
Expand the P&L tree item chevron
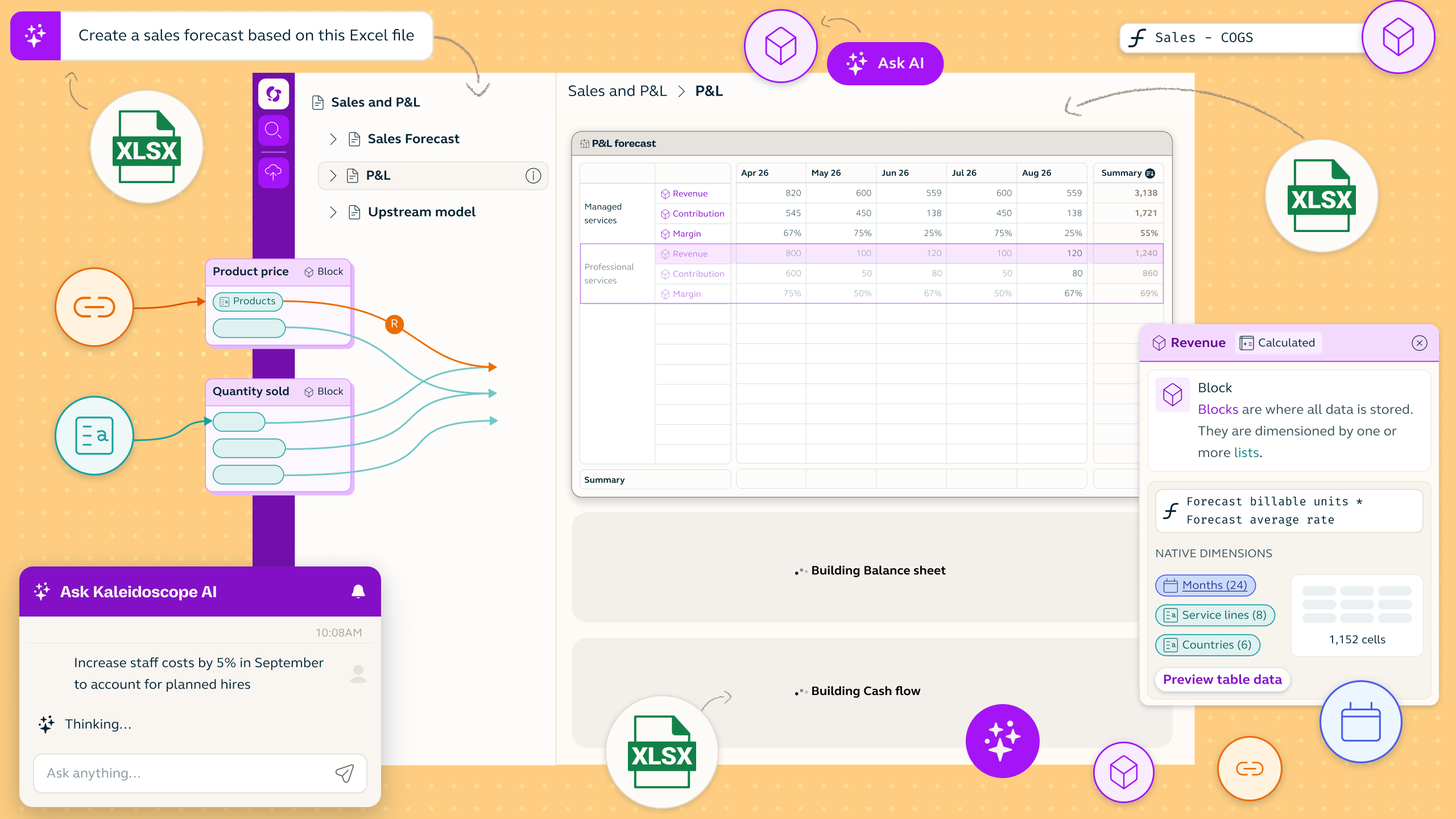coord(333,176)
